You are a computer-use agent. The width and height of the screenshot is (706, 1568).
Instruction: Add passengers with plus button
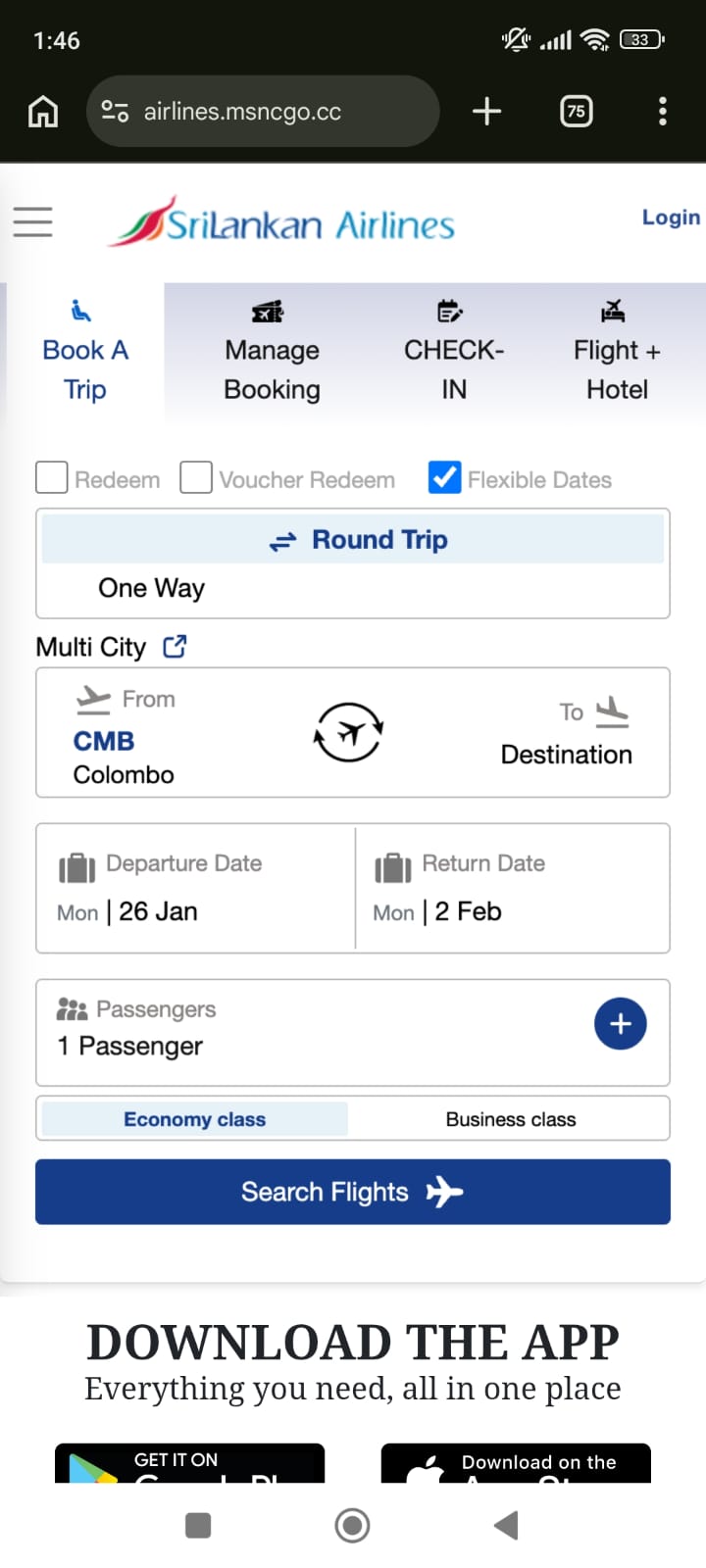620,1024
